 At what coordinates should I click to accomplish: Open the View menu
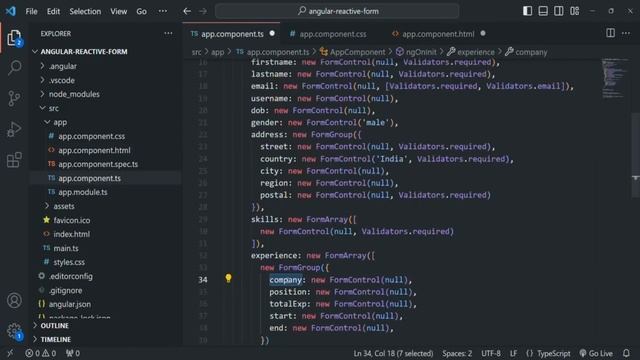coord(118,11)
